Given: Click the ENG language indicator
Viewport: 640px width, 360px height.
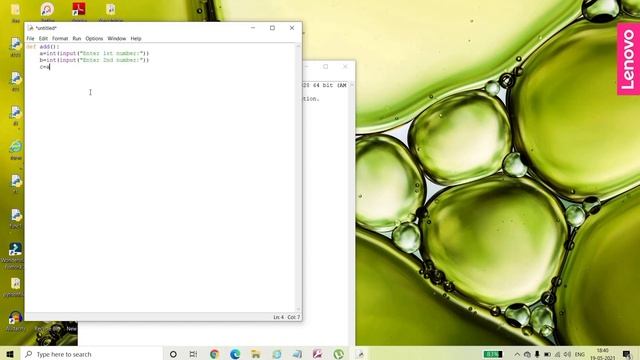Looking at the screenshot, I should (x=580, y=354).
